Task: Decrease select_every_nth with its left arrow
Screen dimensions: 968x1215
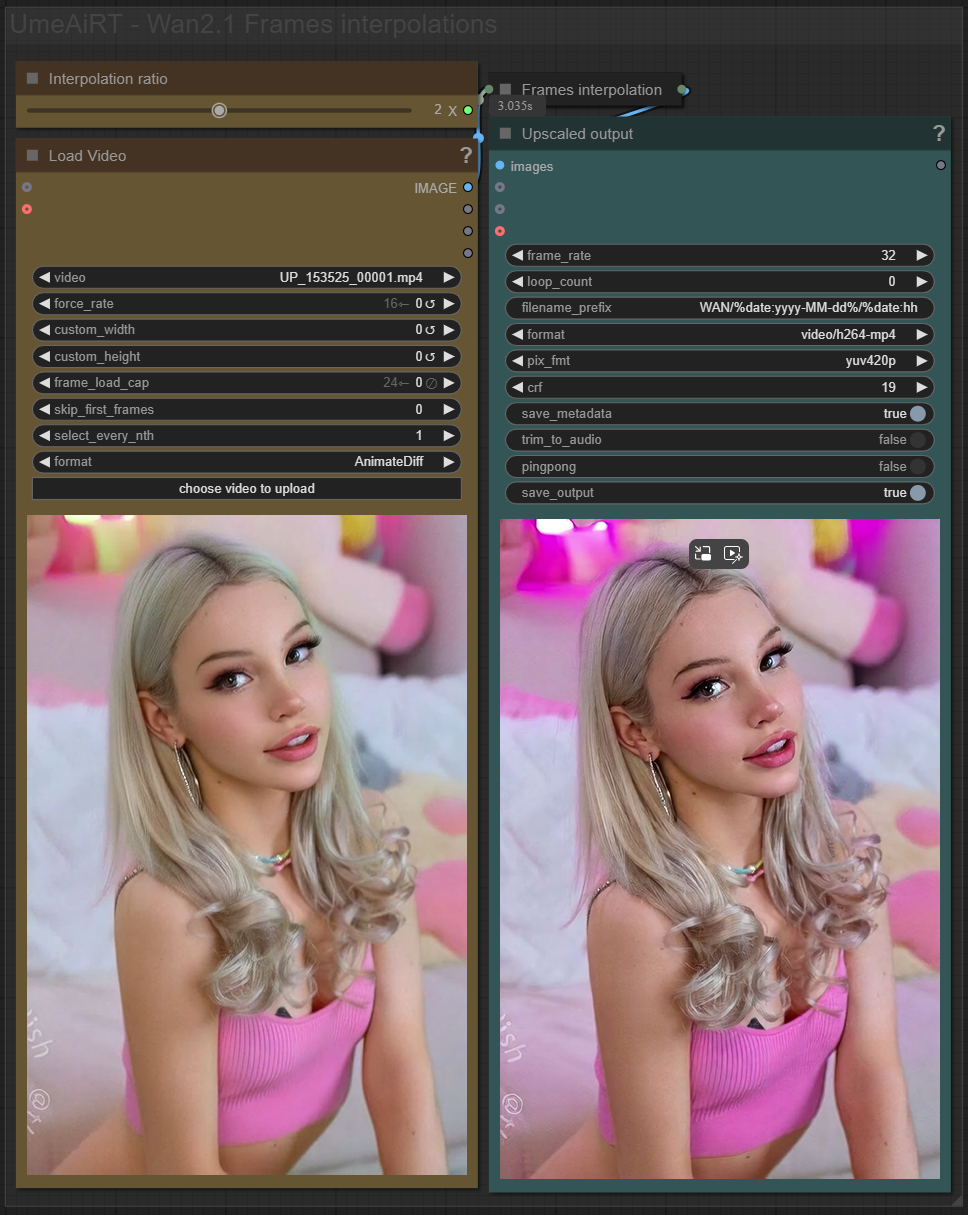Action: pyautogui.click(x=45, y=435)
